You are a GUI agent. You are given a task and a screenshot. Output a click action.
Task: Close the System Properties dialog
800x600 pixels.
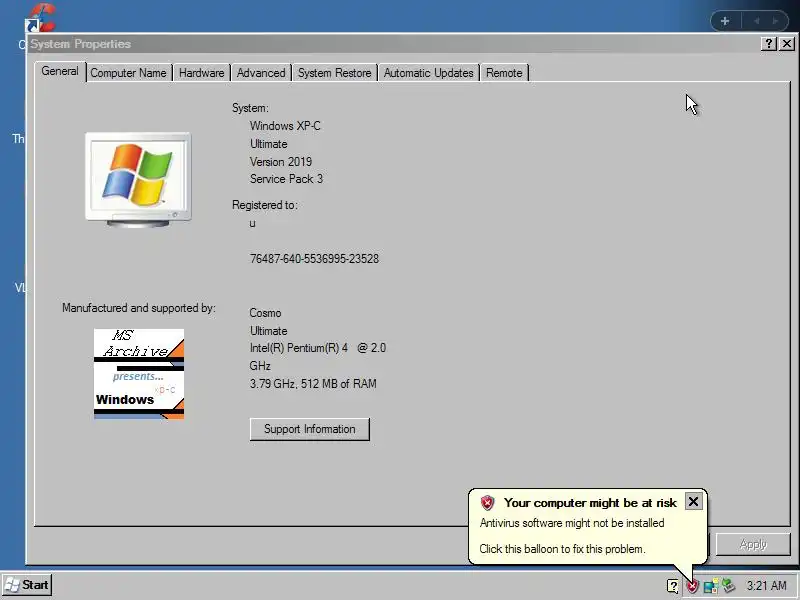(x=787, y=44)
